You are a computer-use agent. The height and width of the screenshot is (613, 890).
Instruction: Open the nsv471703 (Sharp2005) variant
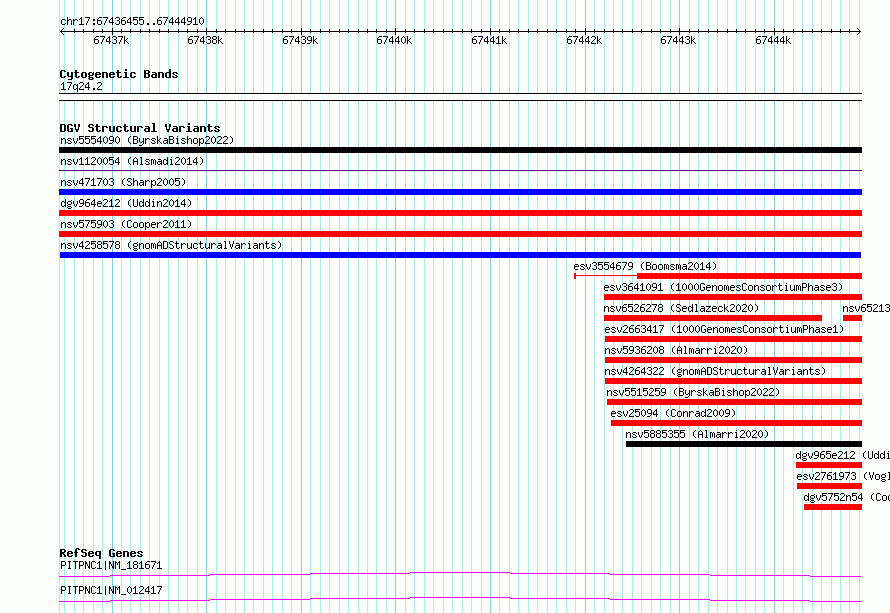123,182
